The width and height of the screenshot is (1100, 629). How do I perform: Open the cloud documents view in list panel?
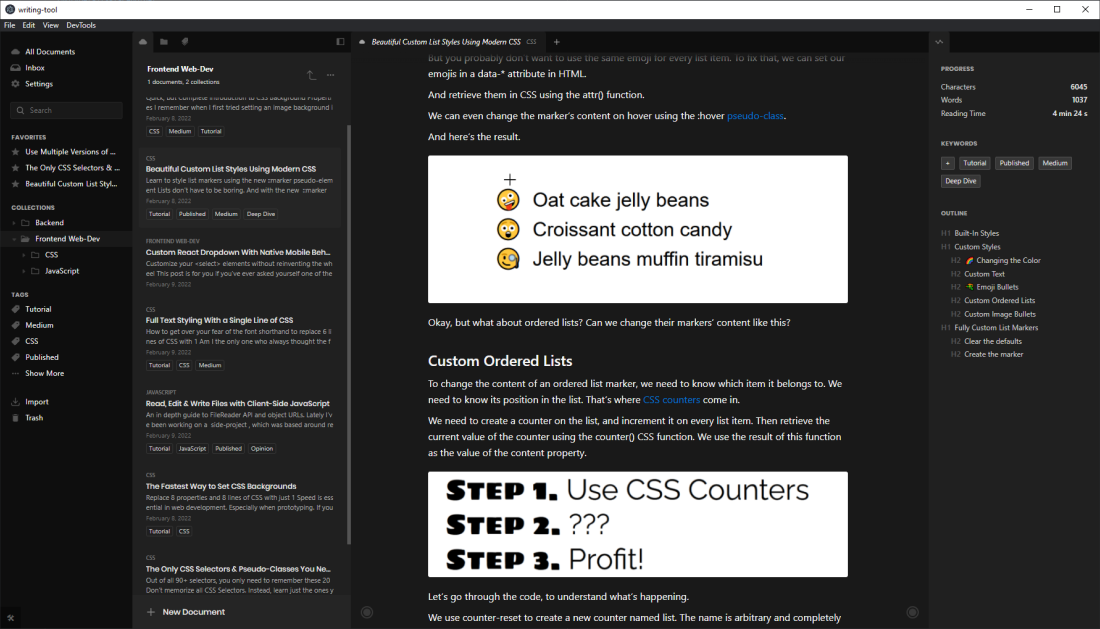(143, 42)
